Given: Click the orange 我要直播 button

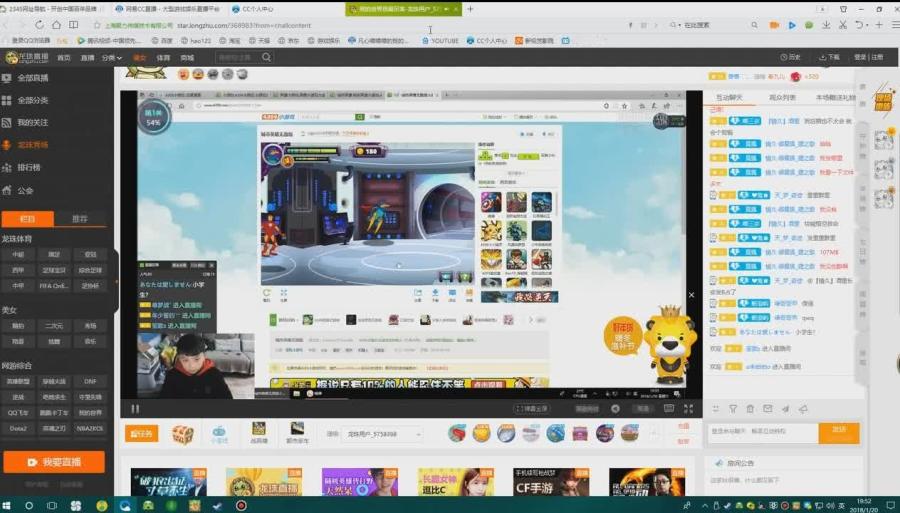Looking at the screenshot, I should 54,462.
